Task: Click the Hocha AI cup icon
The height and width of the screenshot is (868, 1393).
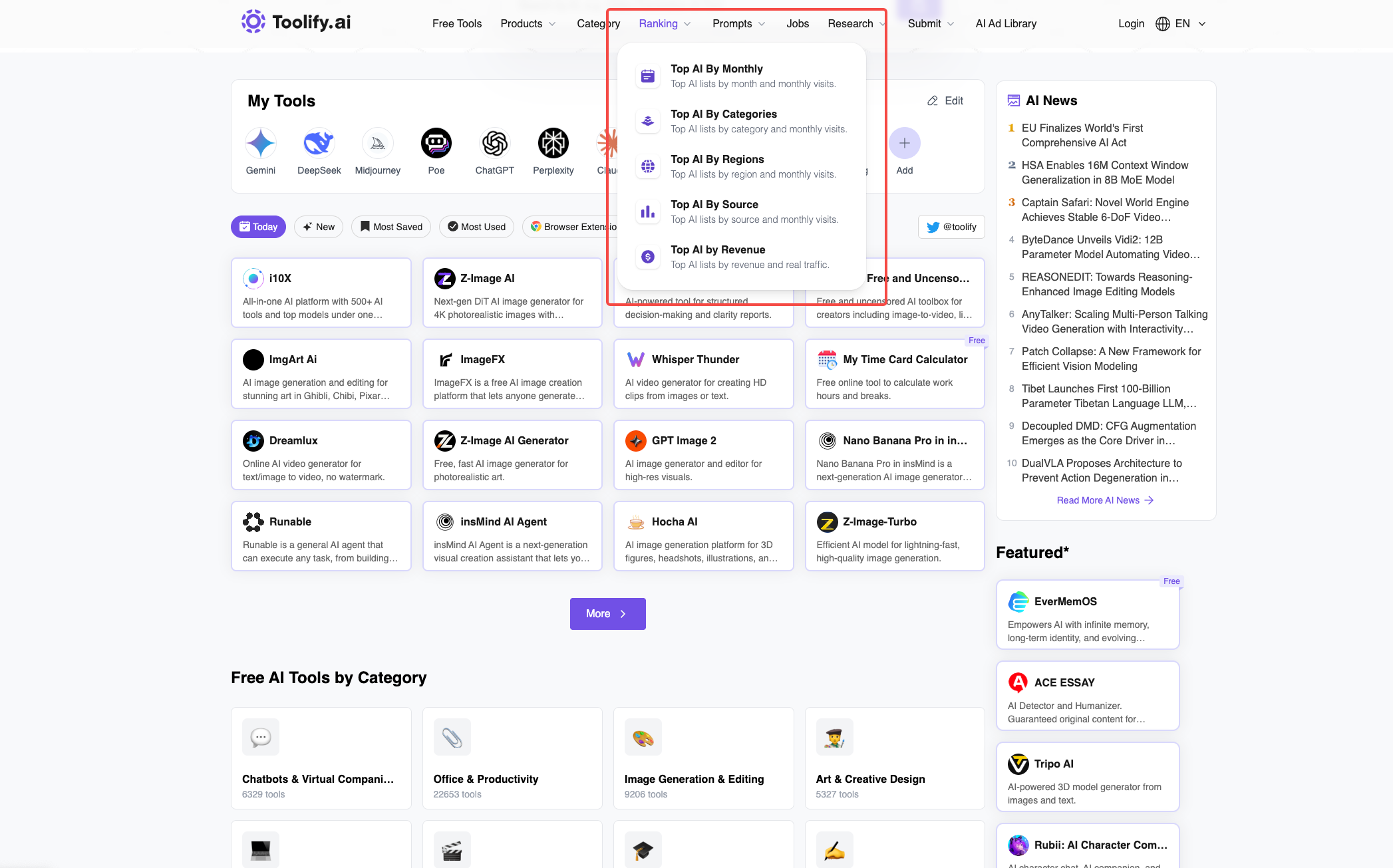Action: [x=636, y=522]
